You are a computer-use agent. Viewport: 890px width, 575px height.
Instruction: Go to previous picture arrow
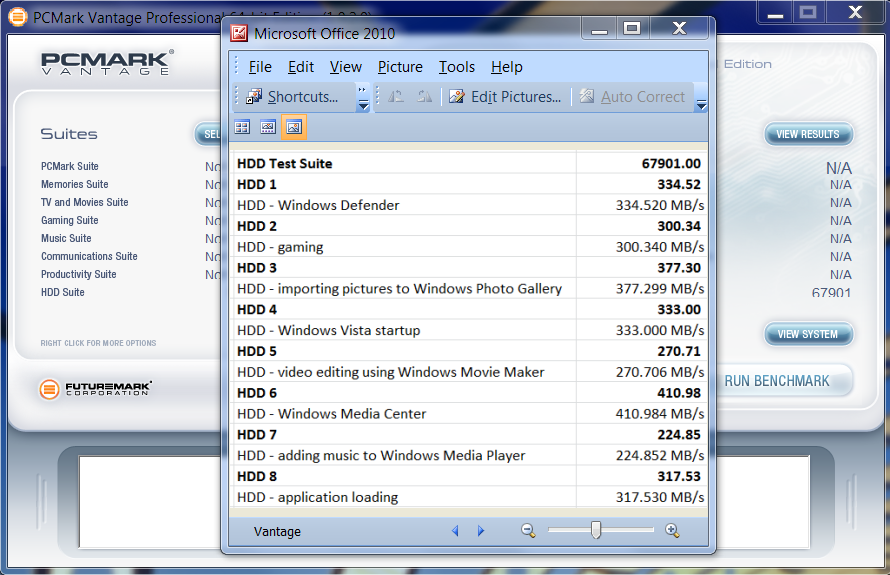pyautogui.click(x=455, y=531)
